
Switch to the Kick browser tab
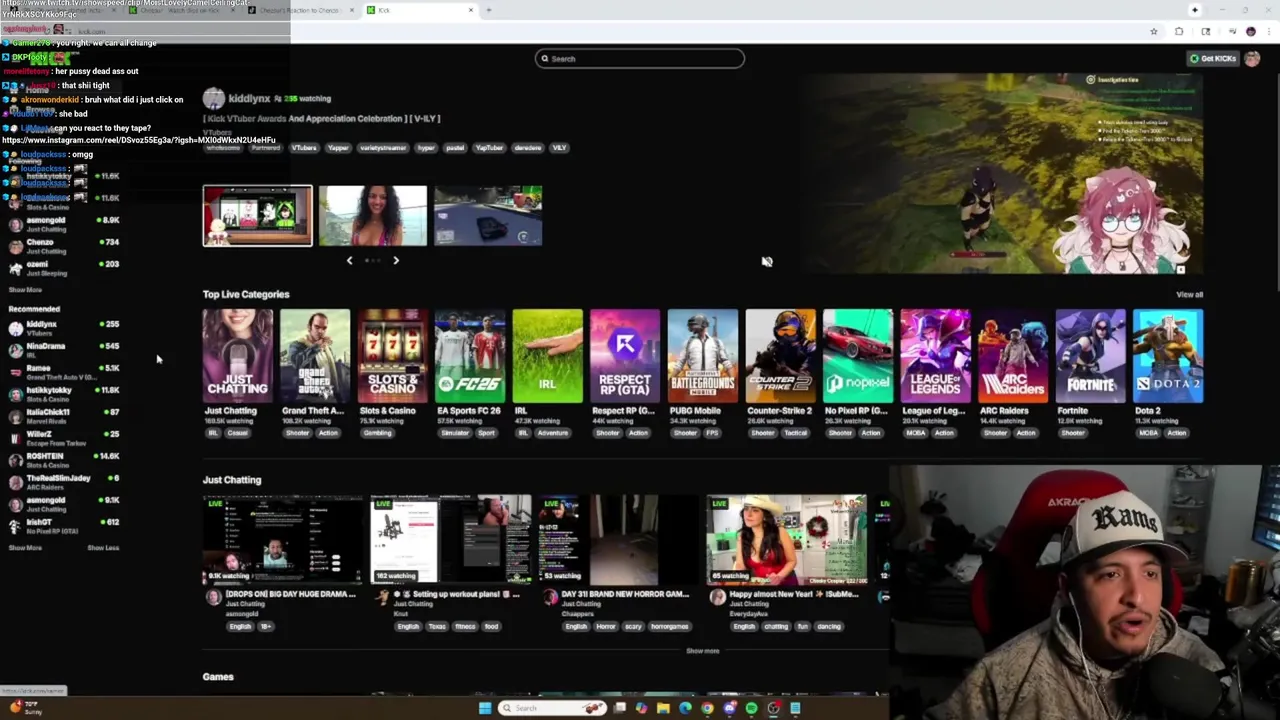(x=420, y=10)
